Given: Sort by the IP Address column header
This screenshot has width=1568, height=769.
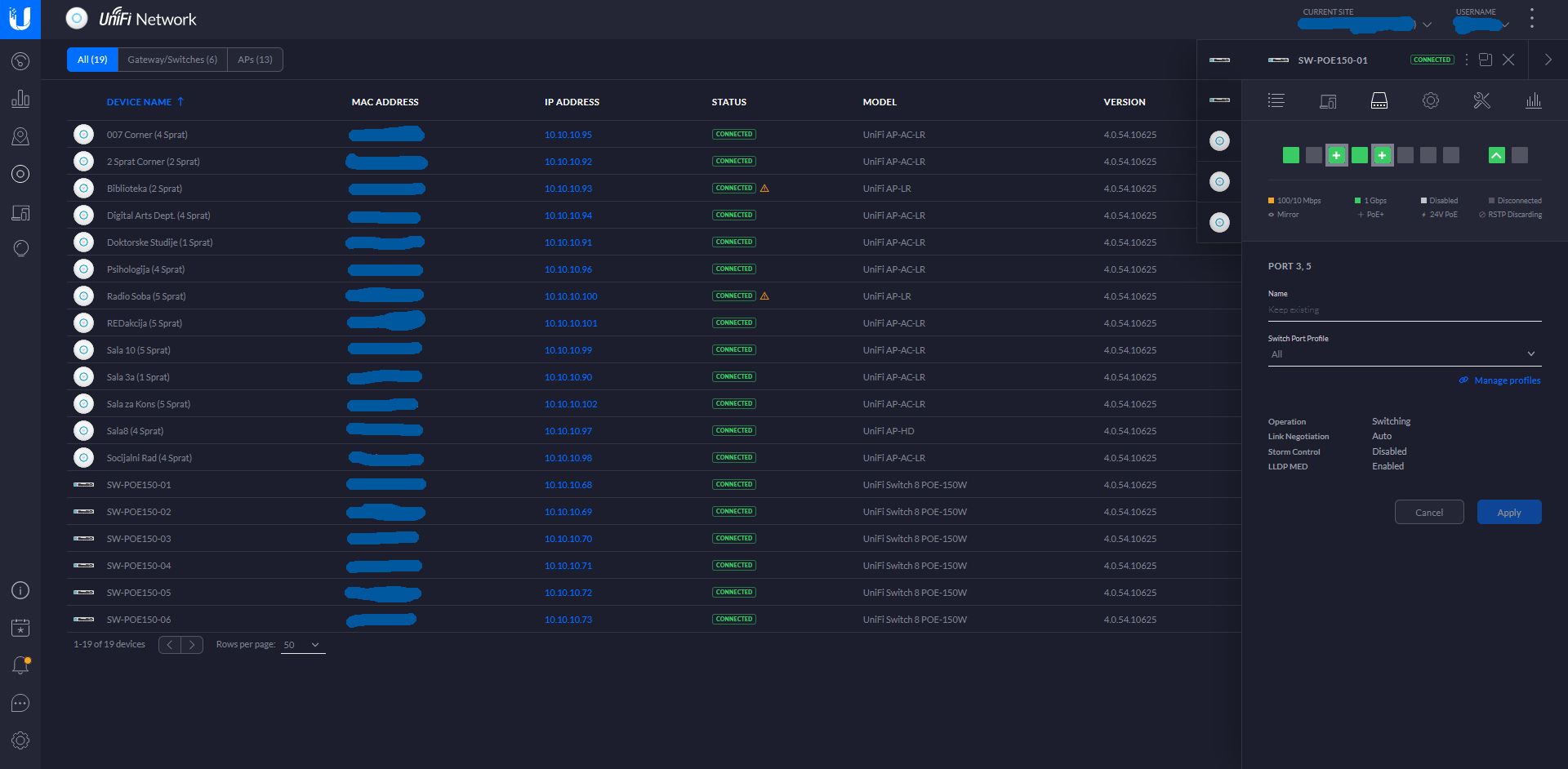Looking at the screenshot, I should coord(572,102).
